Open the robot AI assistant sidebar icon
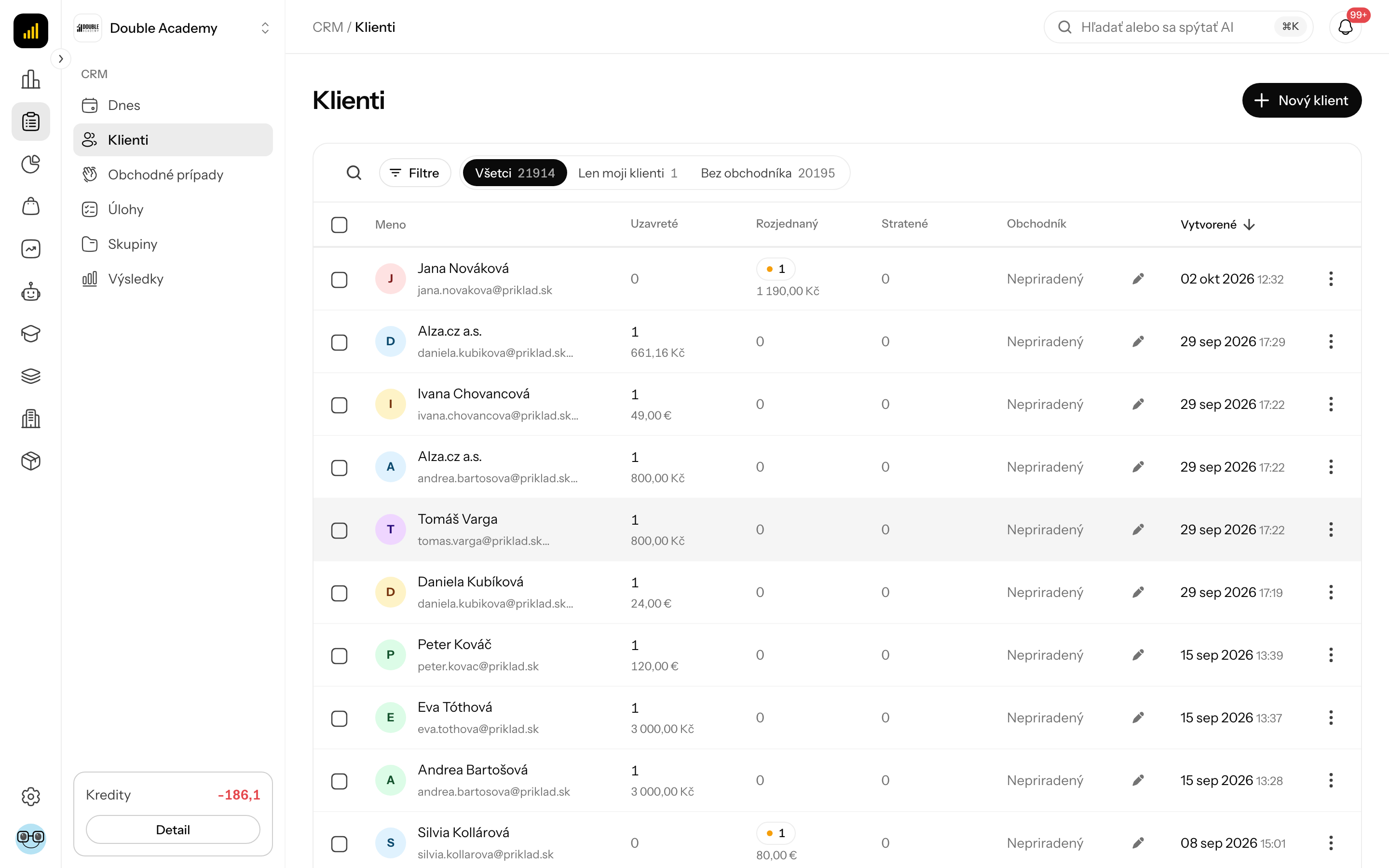Image resolution: width=1389 pixels, height=868 pixels. click(30, 292)
